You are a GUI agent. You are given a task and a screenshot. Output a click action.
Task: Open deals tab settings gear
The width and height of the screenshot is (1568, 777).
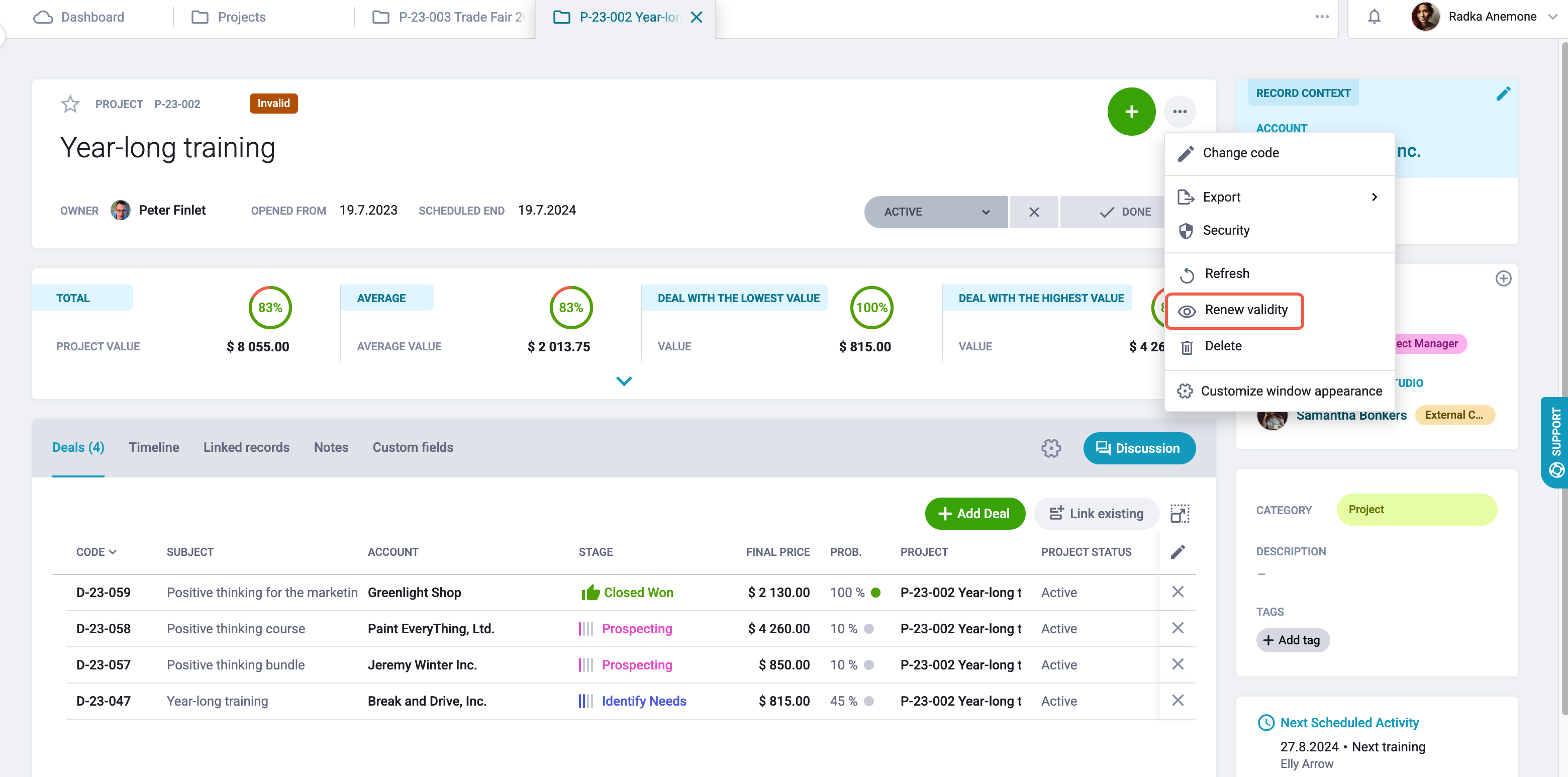[x=1050, y=448]
